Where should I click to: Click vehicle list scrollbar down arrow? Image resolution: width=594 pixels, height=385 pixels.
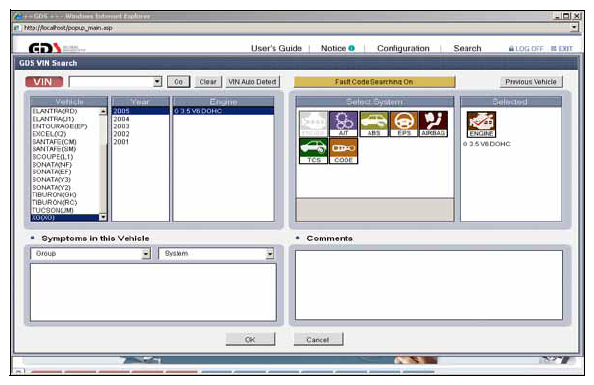tap(103, 217)
